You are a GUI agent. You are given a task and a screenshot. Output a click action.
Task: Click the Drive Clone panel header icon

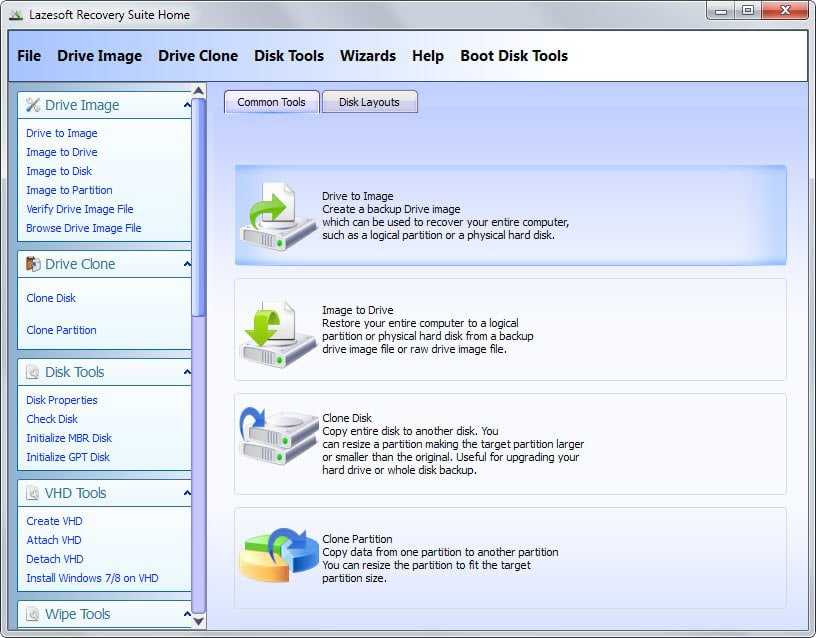tap(33, 264)
